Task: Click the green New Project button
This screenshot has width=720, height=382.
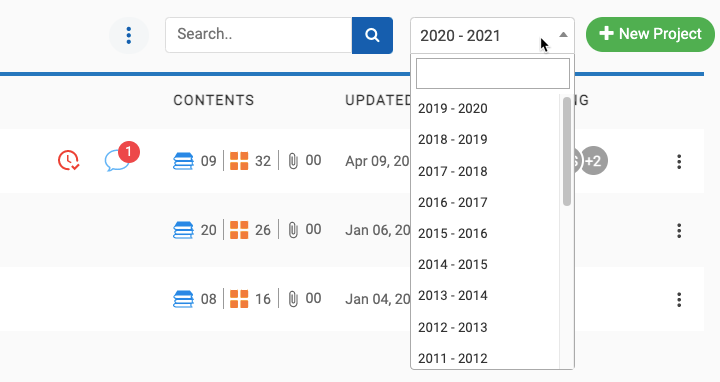Action: click(650, 34)
